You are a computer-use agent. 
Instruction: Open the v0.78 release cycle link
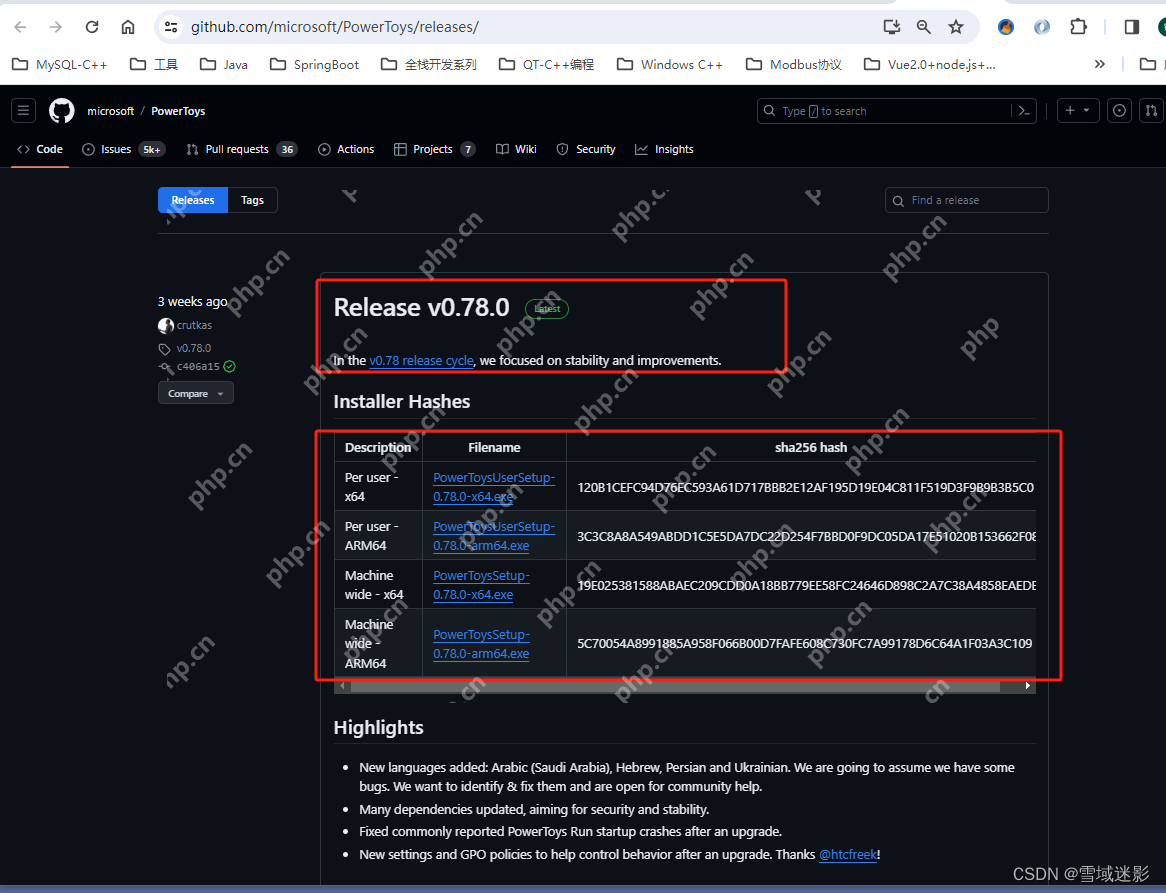pyautogui.click(x=421, y=361)
